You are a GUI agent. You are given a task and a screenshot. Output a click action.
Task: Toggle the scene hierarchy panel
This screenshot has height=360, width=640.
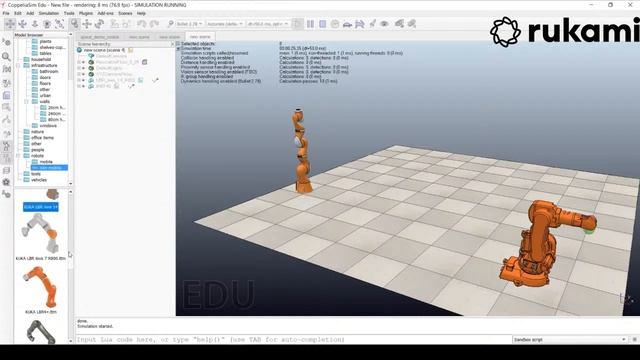point(7,158)
